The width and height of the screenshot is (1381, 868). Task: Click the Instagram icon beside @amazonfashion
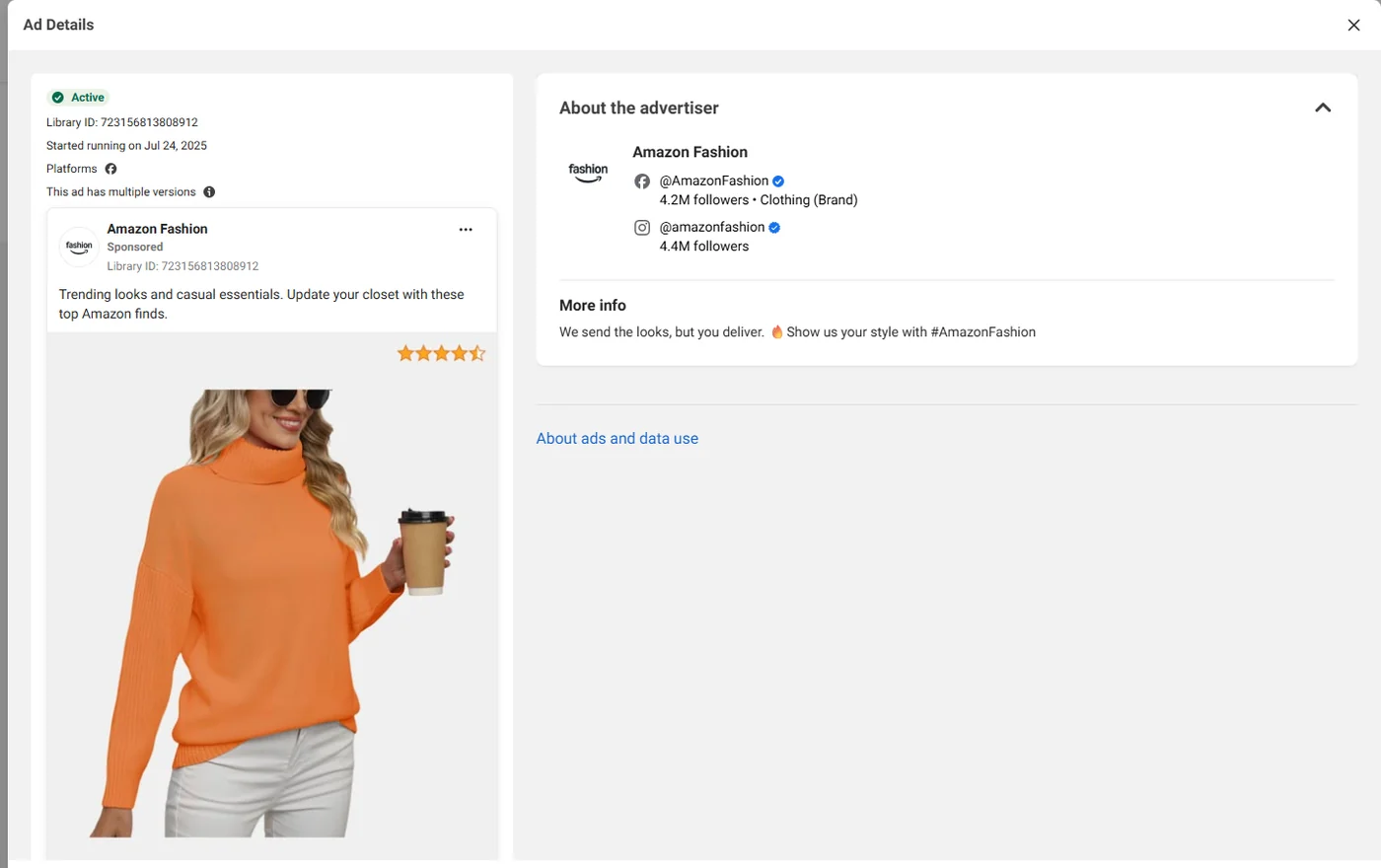coord(642,228)
